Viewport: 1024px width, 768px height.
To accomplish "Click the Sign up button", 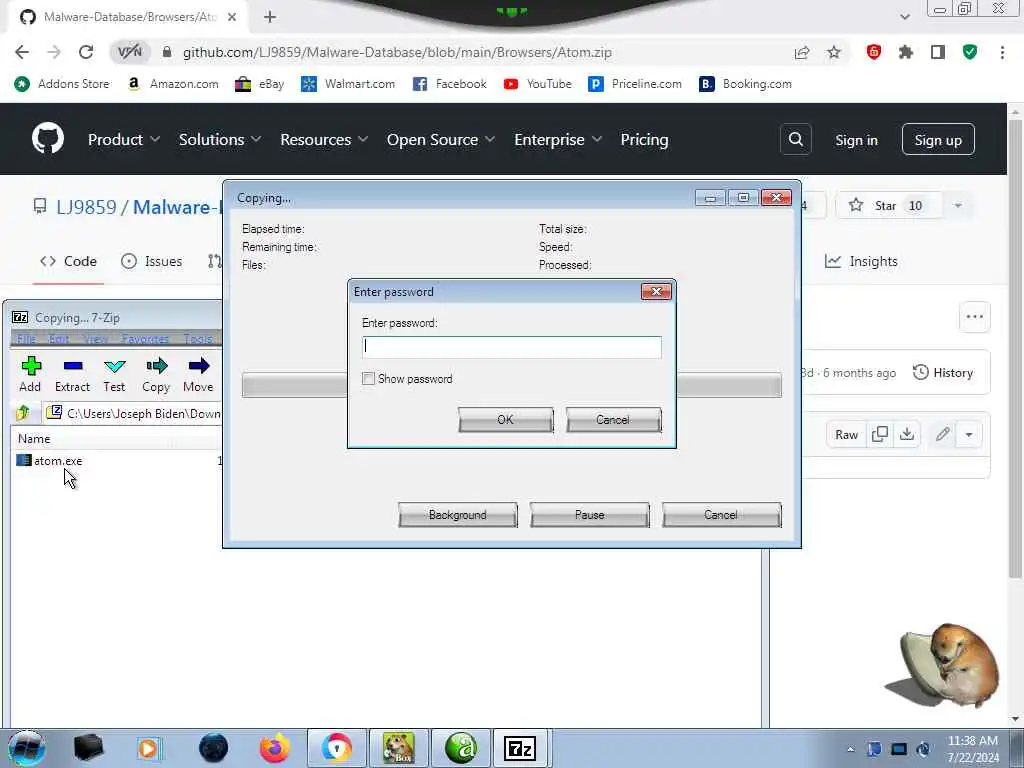I will click(938, 140).
